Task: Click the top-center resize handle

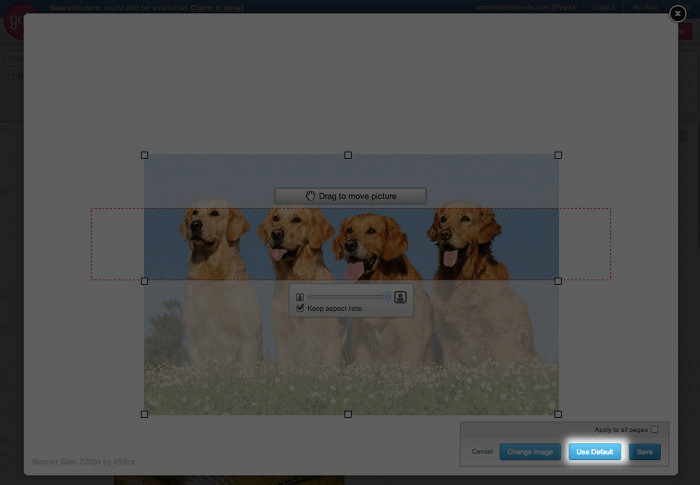Action: (x=348, y=155)
